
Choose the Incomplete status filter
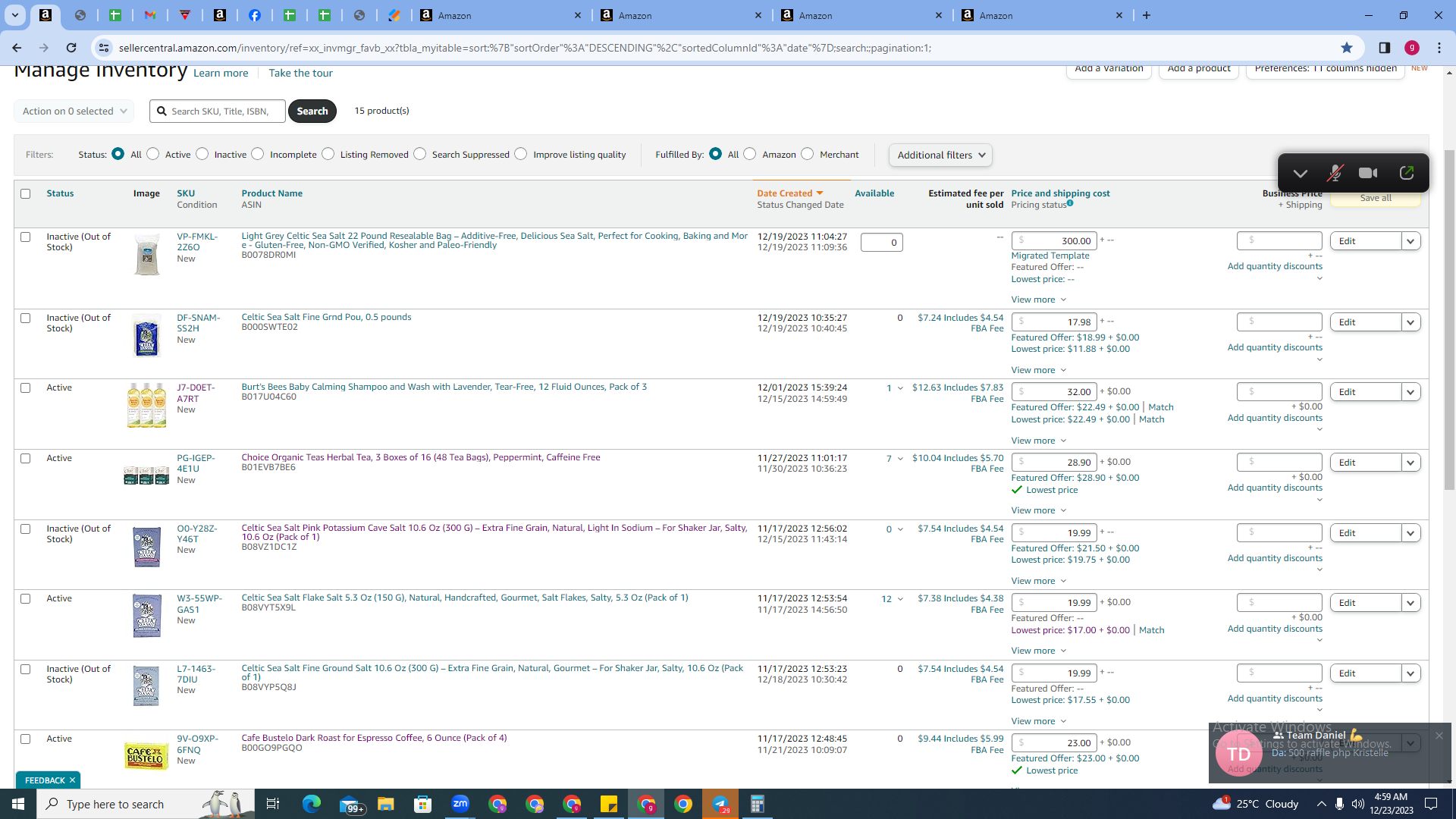pyautogui.click(x=258, y=154)
